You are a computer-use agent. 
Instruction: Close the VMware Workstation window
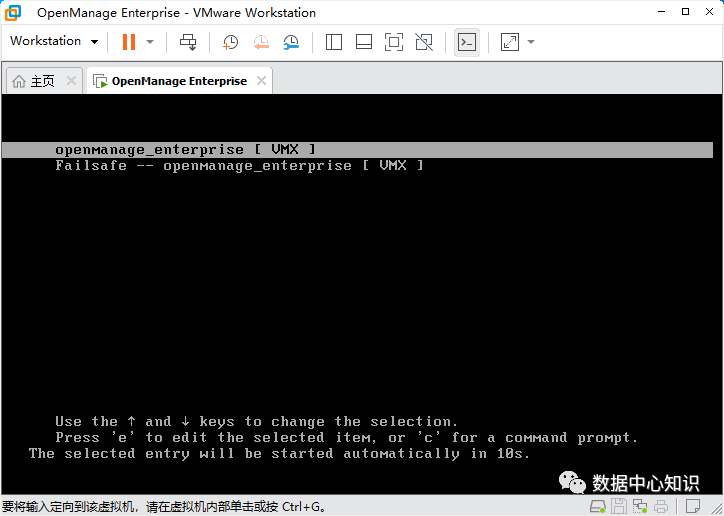click(710, 12)
